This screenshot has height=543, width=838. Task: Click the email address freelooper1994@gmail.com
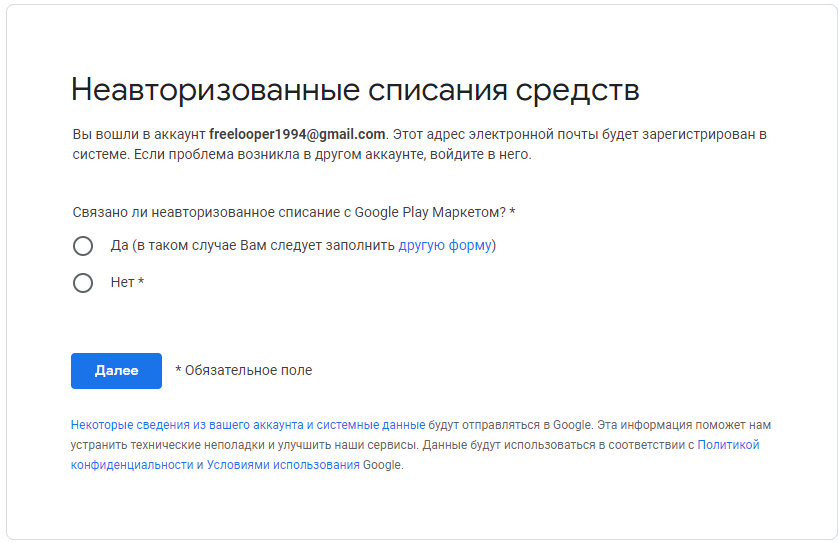(x=297, y=134)
